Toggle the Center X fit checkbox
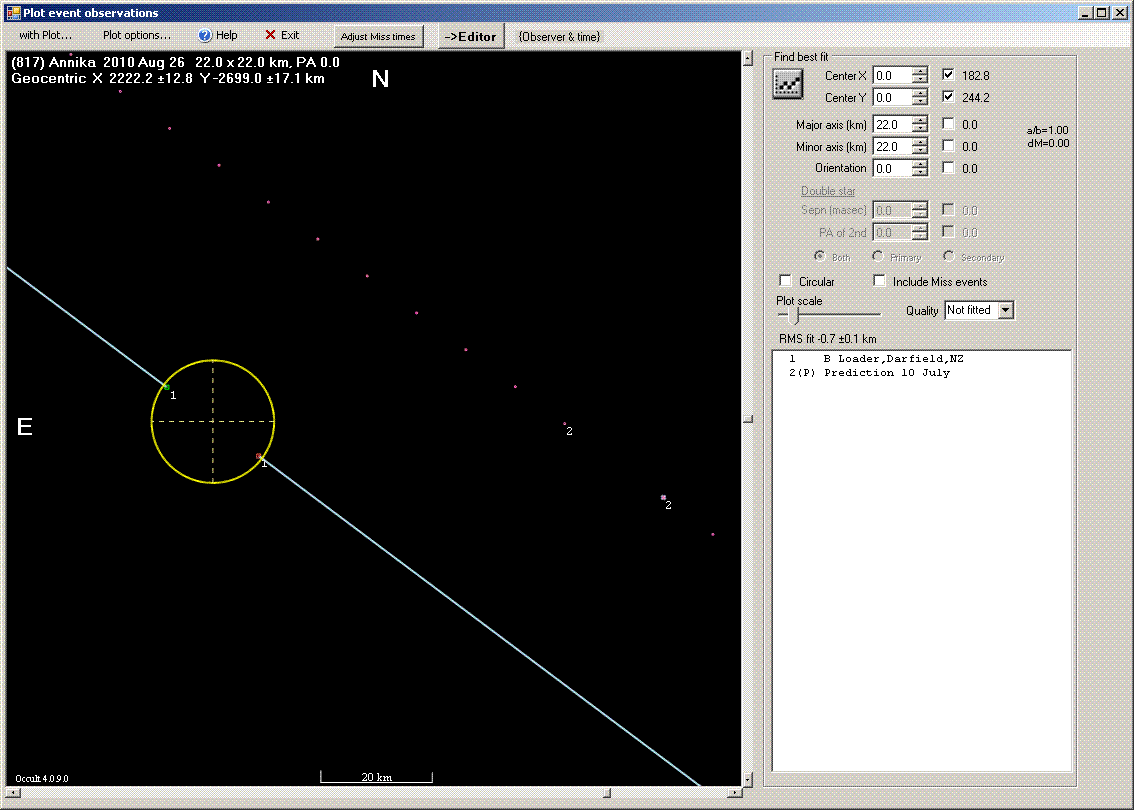Screen dimensions: 1134x810 [948, 74]
